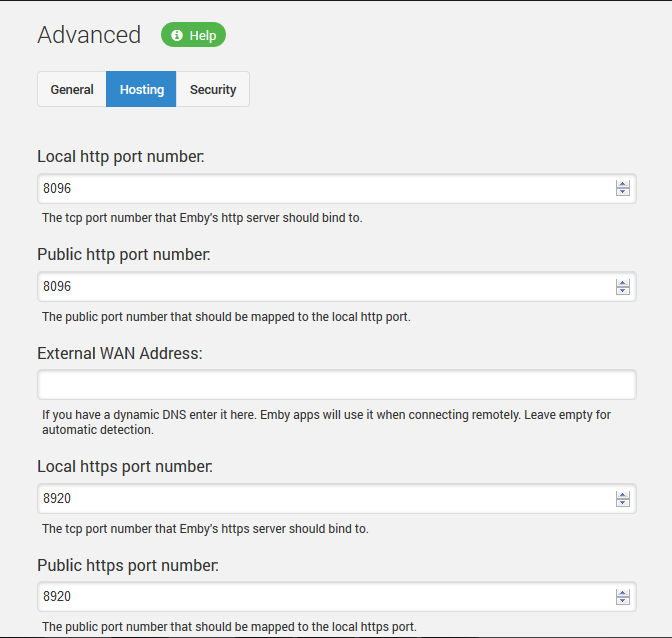Click the info icon in Help button
This screenshot has height=638, width=672.
177,35
